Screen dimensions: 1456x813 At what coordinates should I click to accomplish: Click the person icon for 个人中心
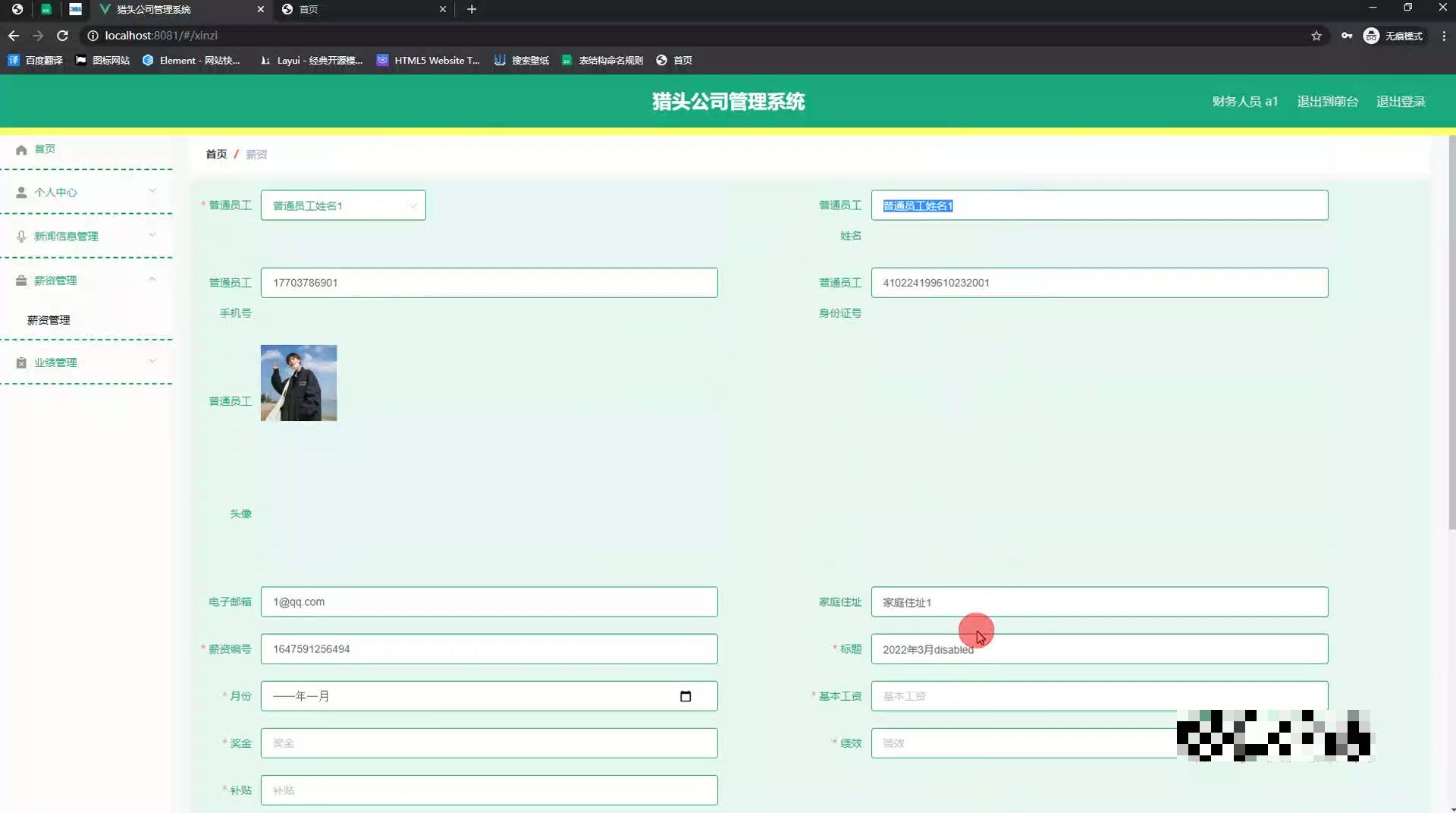21,193
